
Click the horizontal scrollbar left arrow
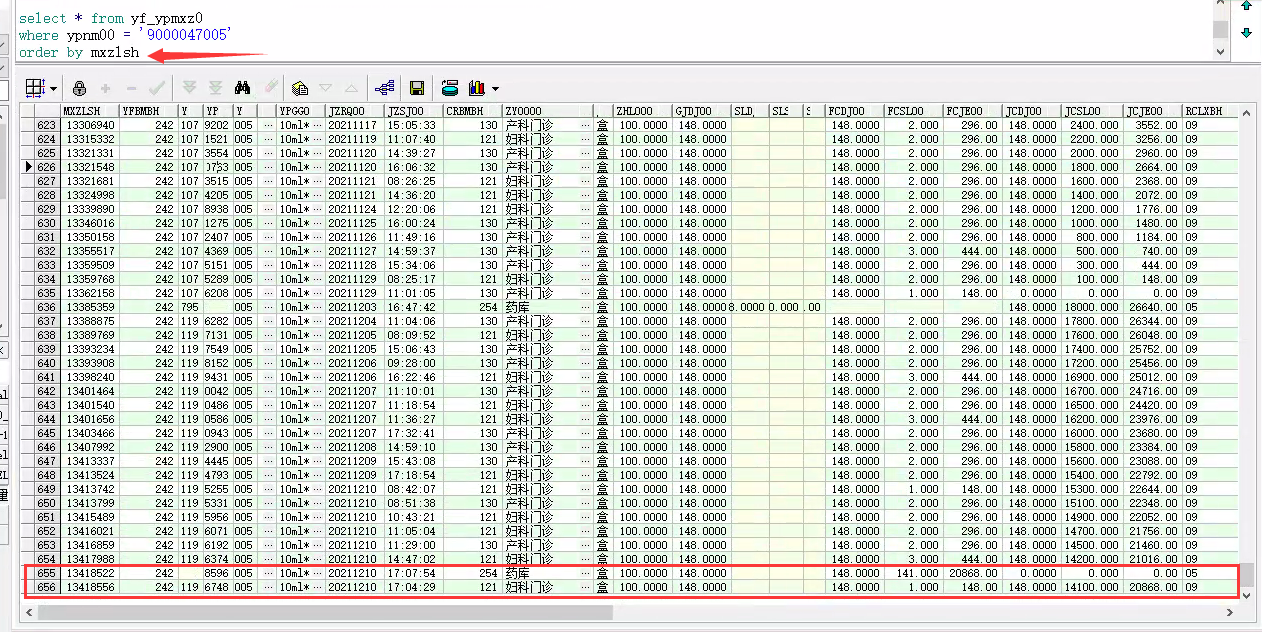point(31,612)
